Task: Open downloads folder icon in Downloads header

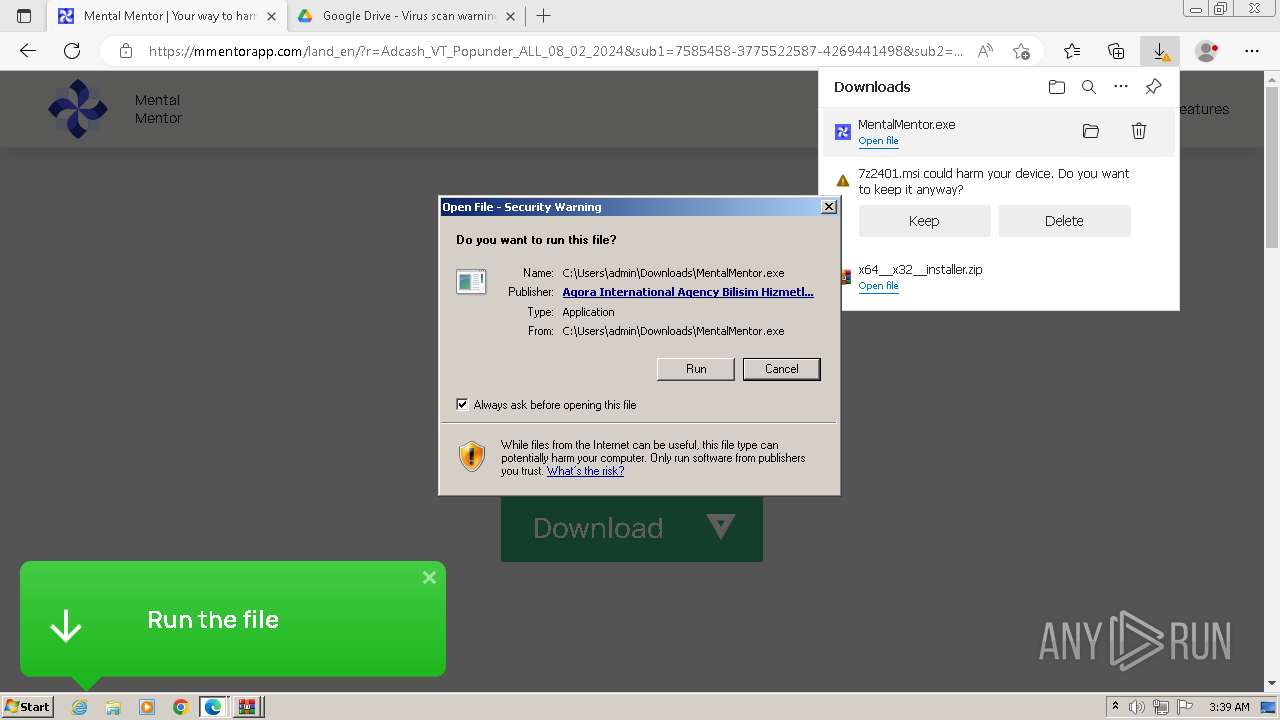Action: point(1057,87)
